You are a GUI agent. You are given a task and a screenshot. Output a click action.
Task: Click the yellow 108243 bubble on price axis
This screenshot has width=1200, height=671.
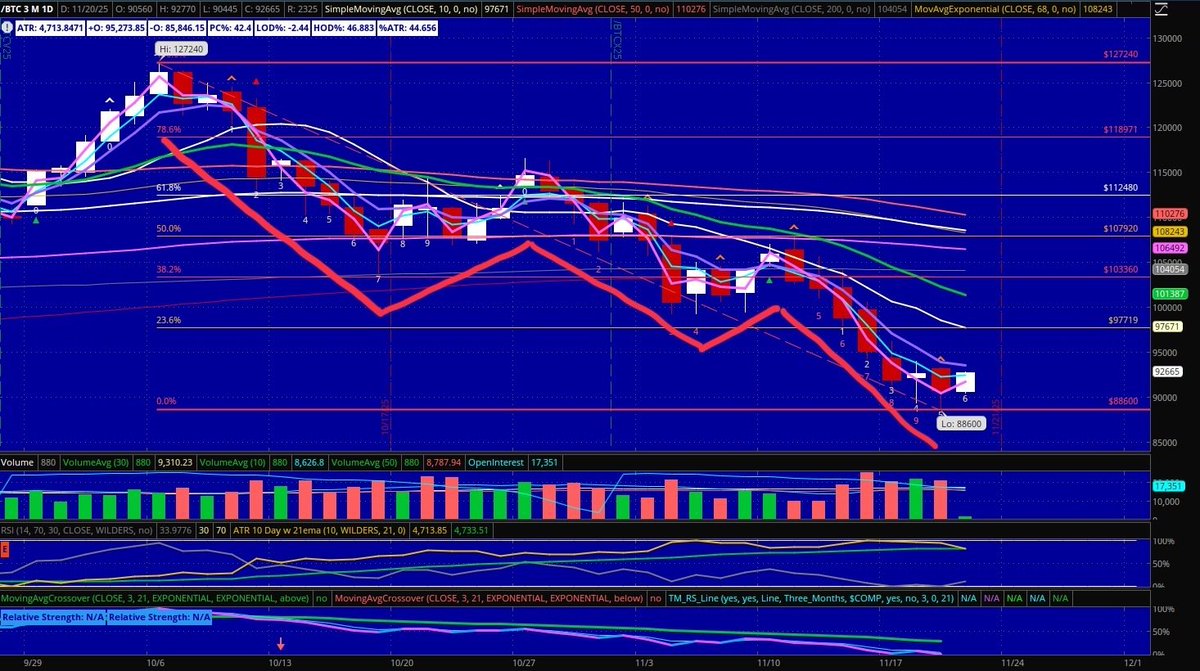tap(1168, 232)
